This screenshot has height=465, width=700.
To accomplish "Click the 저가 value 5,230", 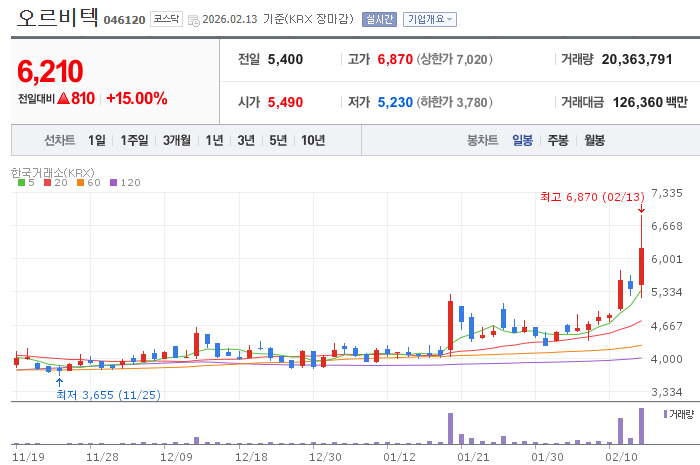I will click(x=395, y=102).
